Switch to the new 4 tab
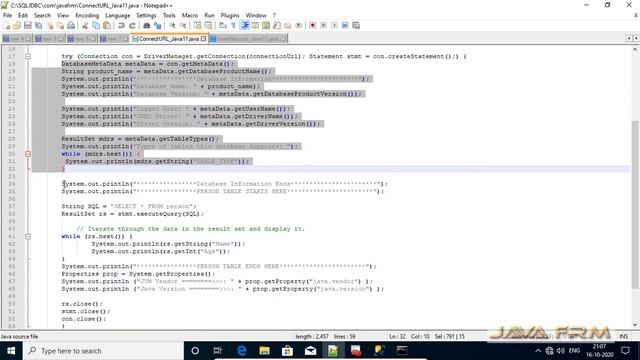Image resolution: width=640 pixels, height=360 pixels. [16, 39]
